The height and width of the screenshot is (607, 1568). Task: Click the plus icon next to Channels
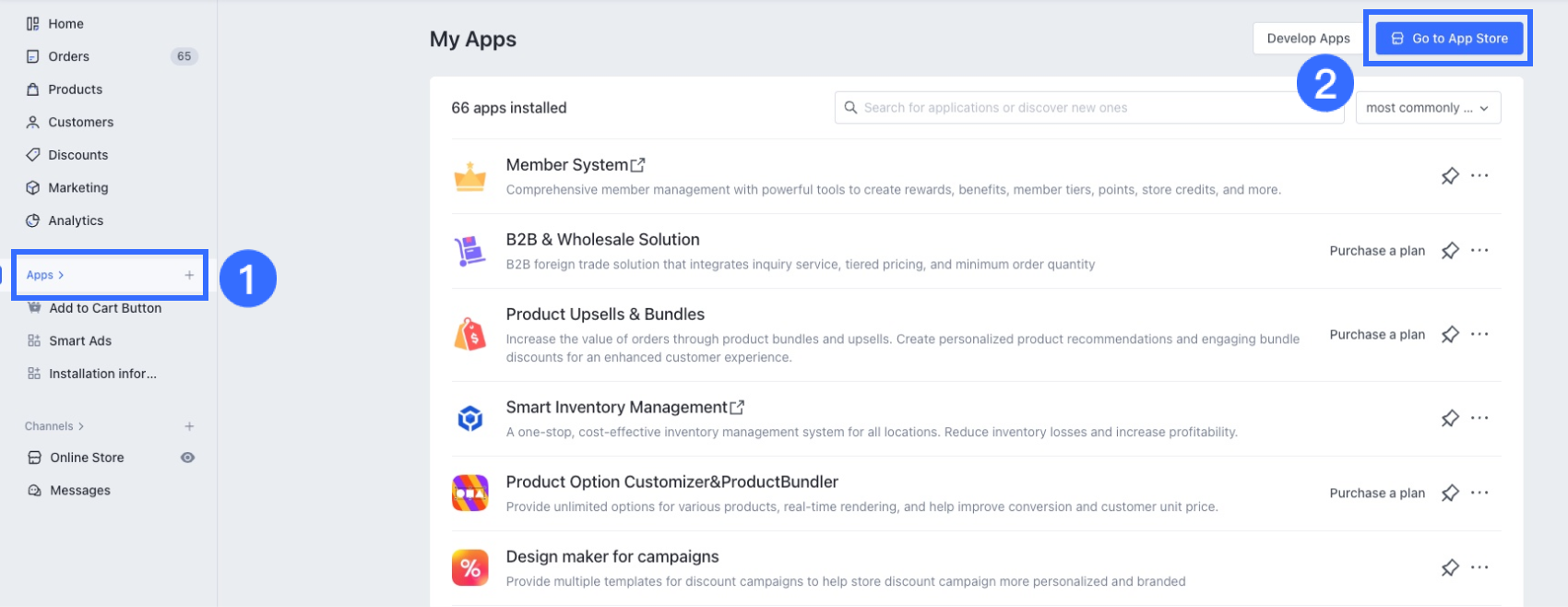[x=189, y=426]
